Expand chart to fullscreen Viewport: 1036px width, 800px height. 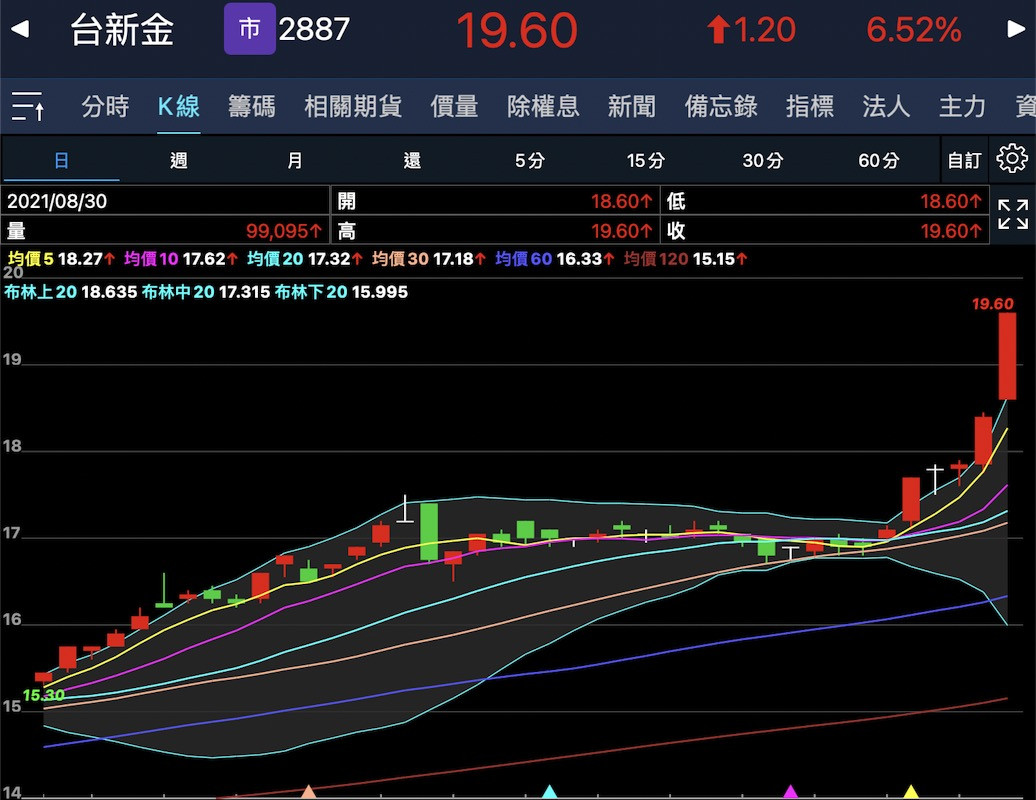pyautogui.click(x=1013, y=215)
